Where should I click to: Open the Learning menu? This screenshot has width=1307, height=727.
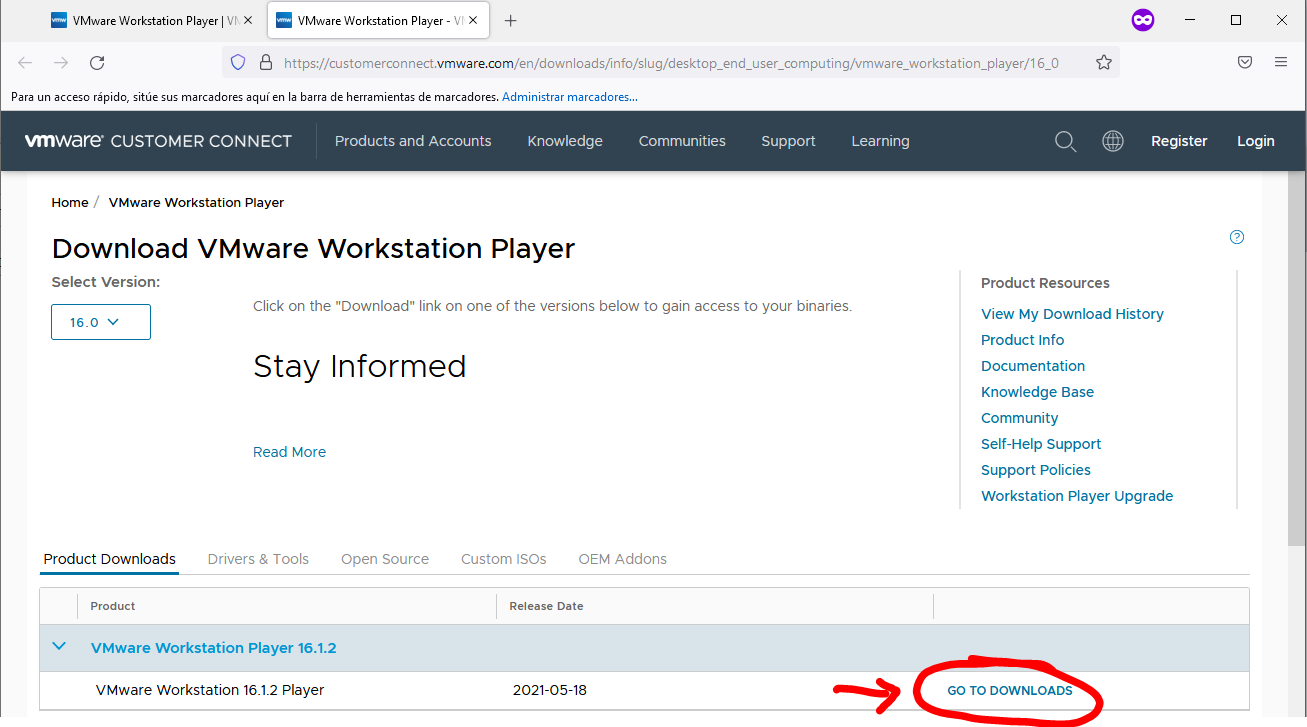pos(880,141)
